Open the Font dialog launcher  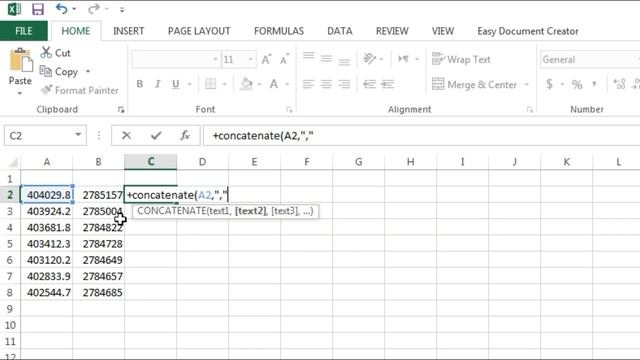tap(289, 109)
